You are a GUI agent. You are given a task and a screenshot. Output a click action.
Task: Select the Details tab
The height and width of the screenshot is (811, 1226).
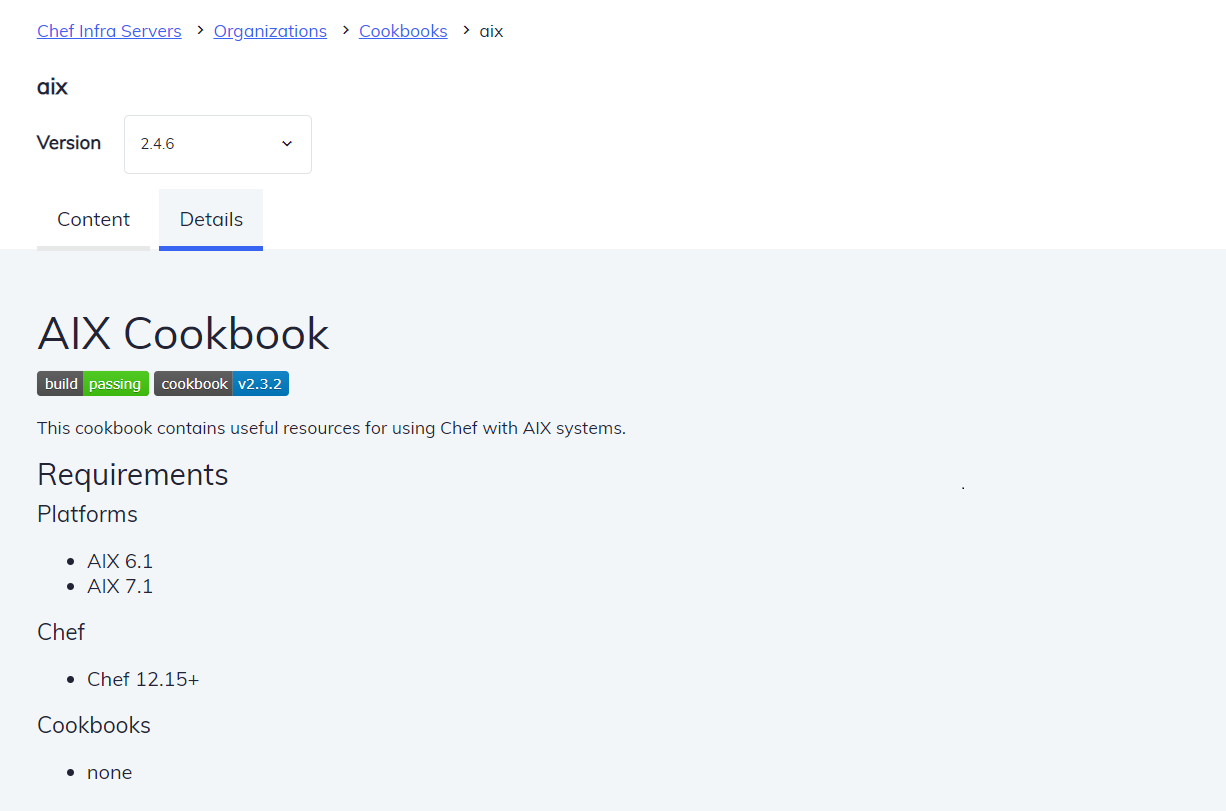[x=211, y=219]
